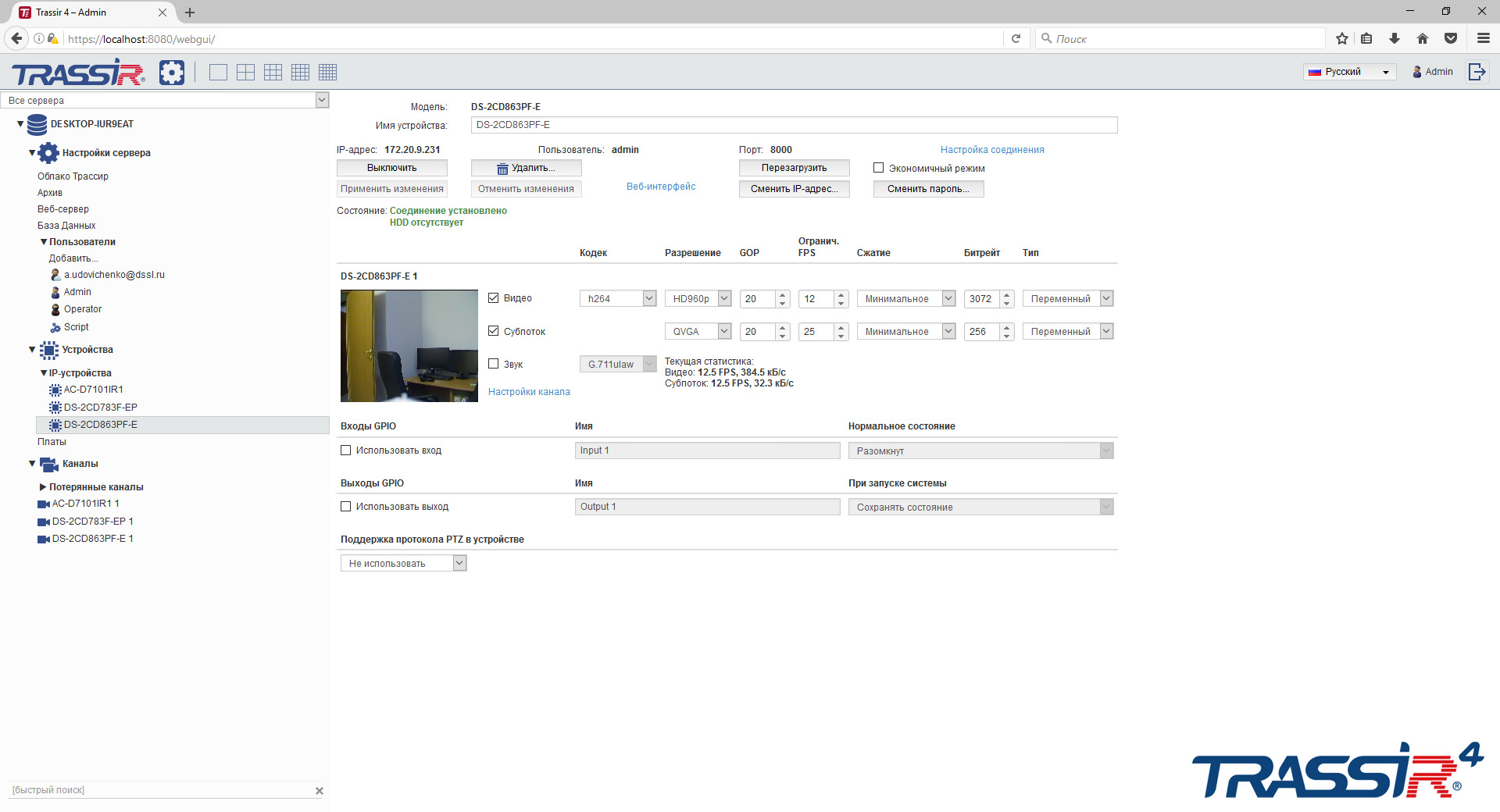The image size is (1500, 812).
Task: Click the Admin user icon
Action: 1417,72
